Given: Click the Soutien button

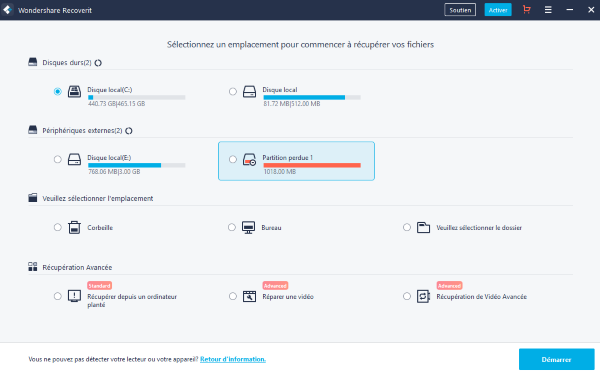Looking at the screenshot, I should pos(460,10).
